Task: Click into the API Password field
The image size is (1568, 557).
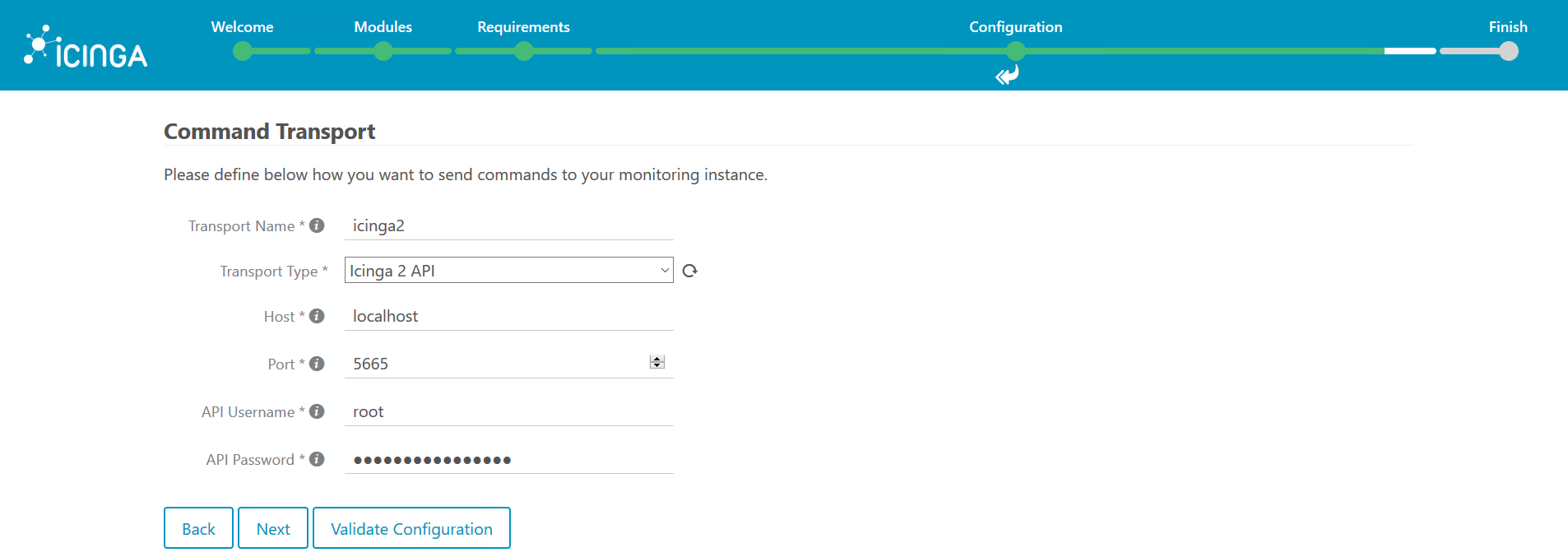Action: coord(508,459)
